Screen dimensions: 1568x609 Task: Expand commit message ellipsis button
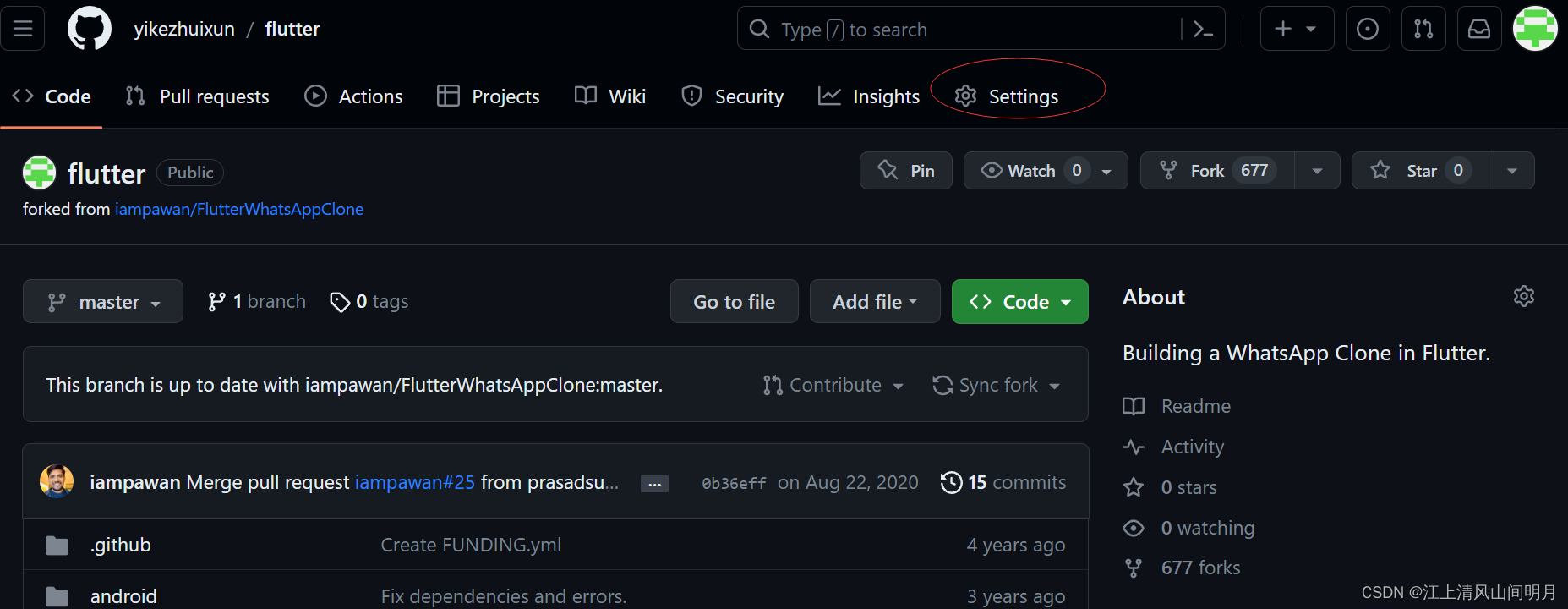point(654,484)
